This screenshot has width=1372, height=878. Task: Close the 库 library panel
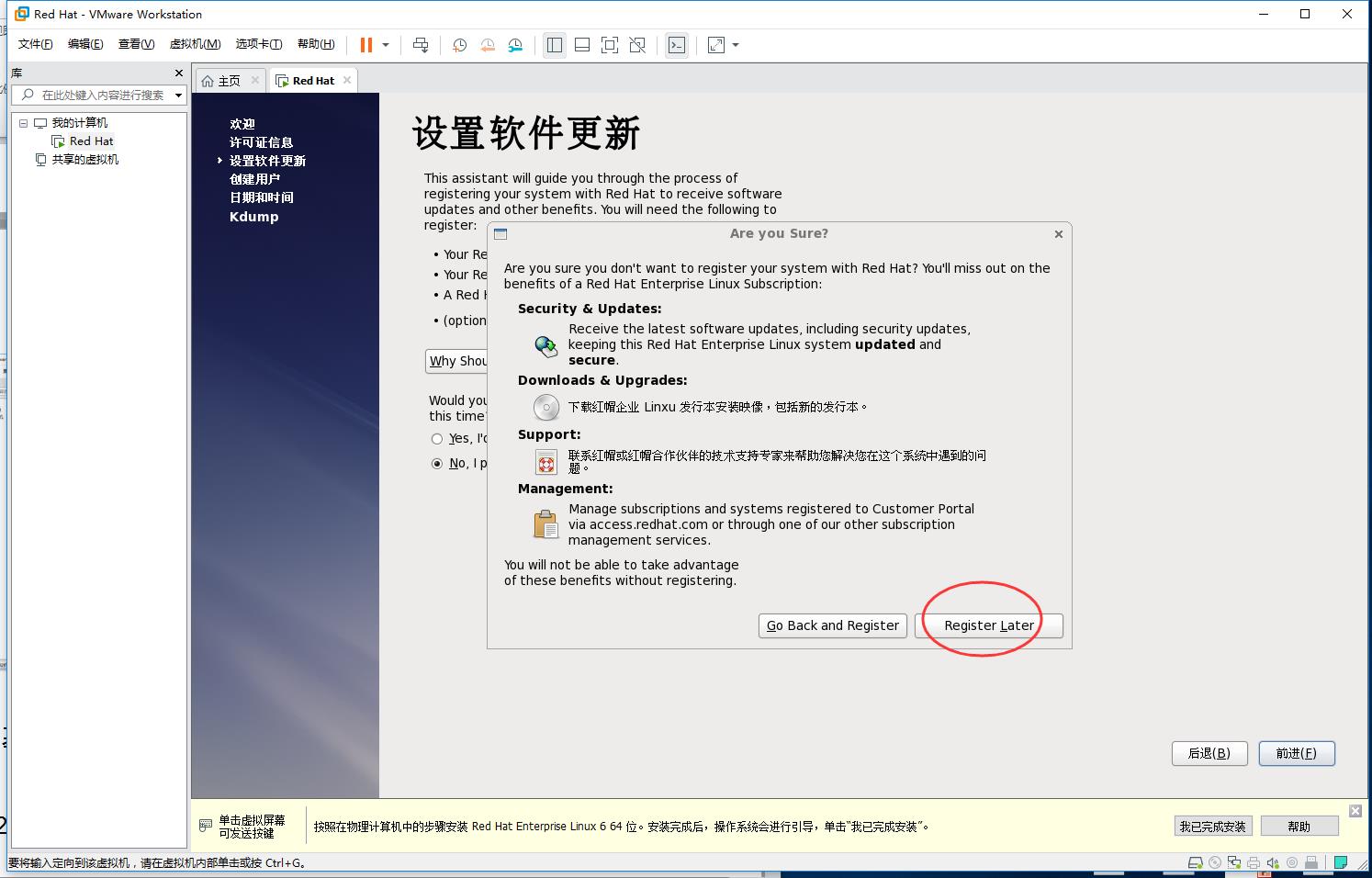[179, 73]
